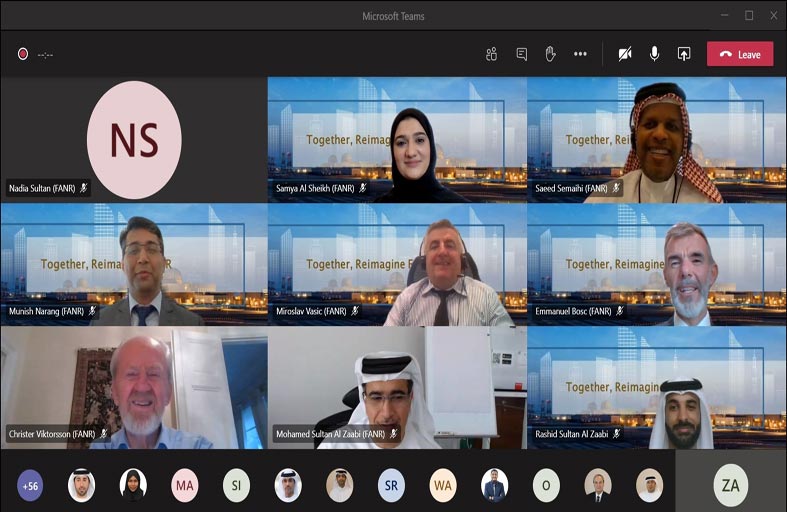Show the +56 additional participants

coord(31,485)
